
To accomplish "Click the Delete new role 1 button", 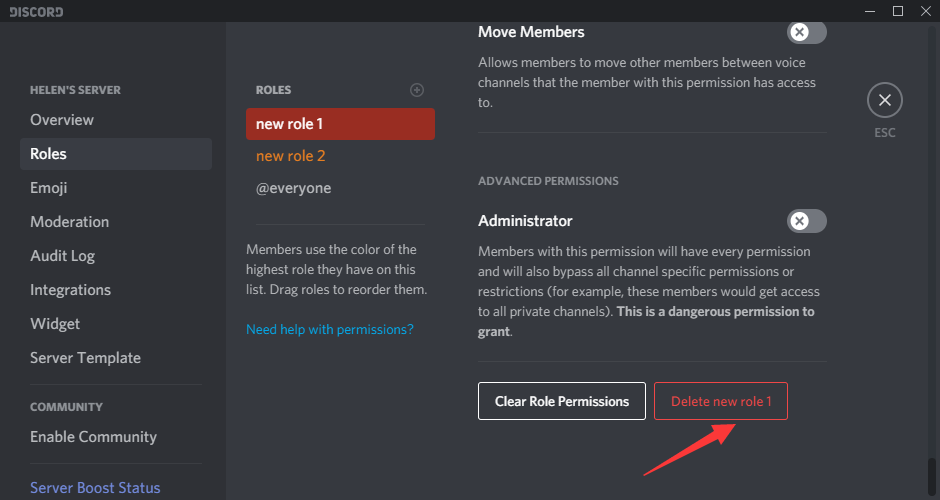I will pyautogui.click(x=720, y=401).
